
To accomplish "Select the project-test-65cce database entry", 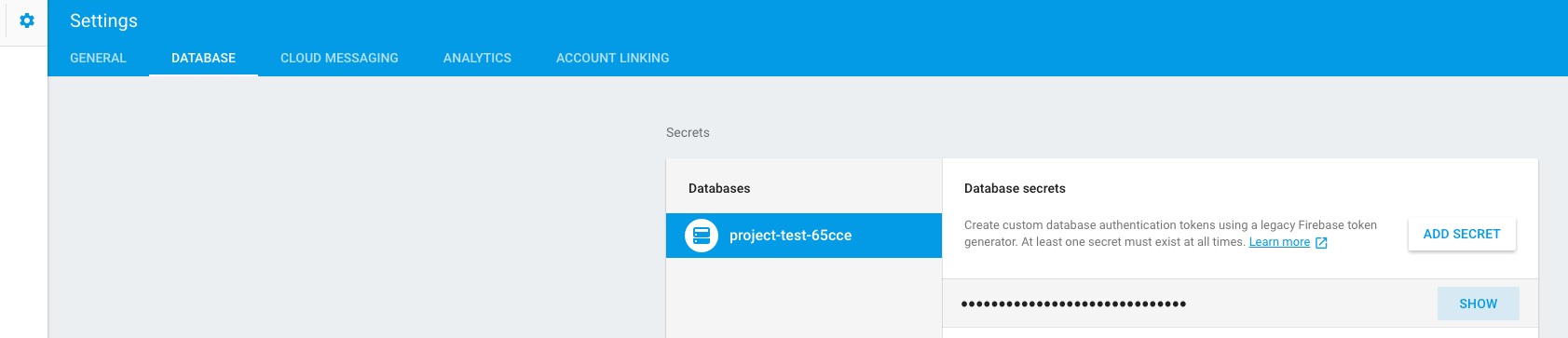I will (x=804, y=236).
